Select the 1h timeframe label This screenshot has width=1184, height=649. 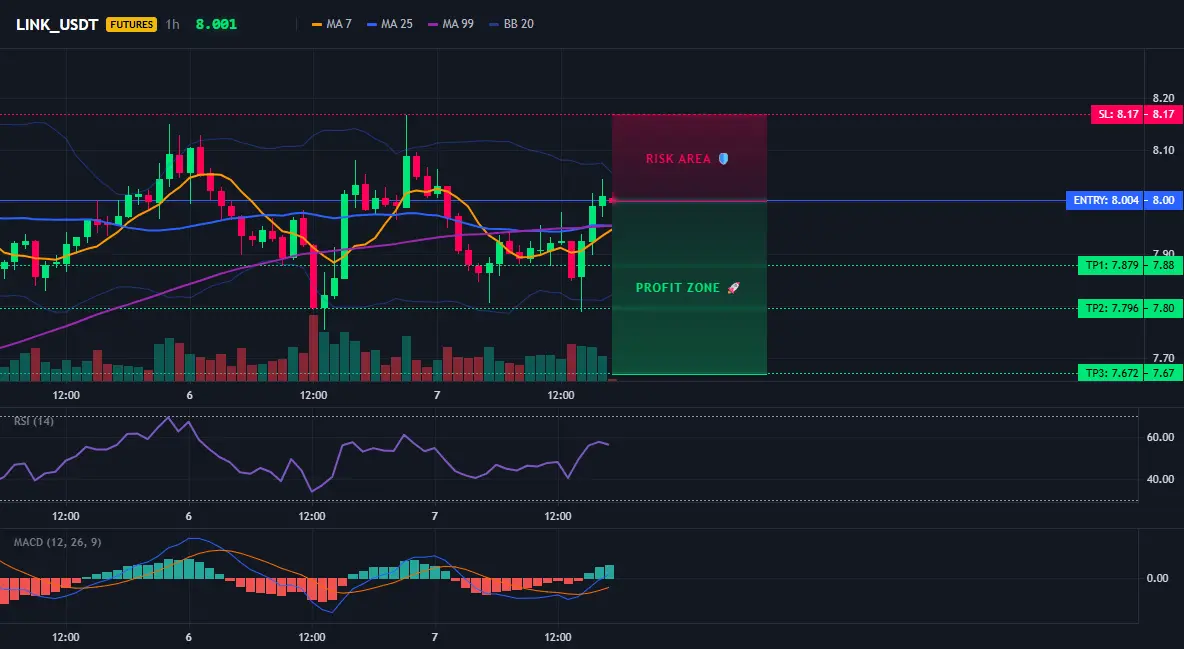point(173,24)
